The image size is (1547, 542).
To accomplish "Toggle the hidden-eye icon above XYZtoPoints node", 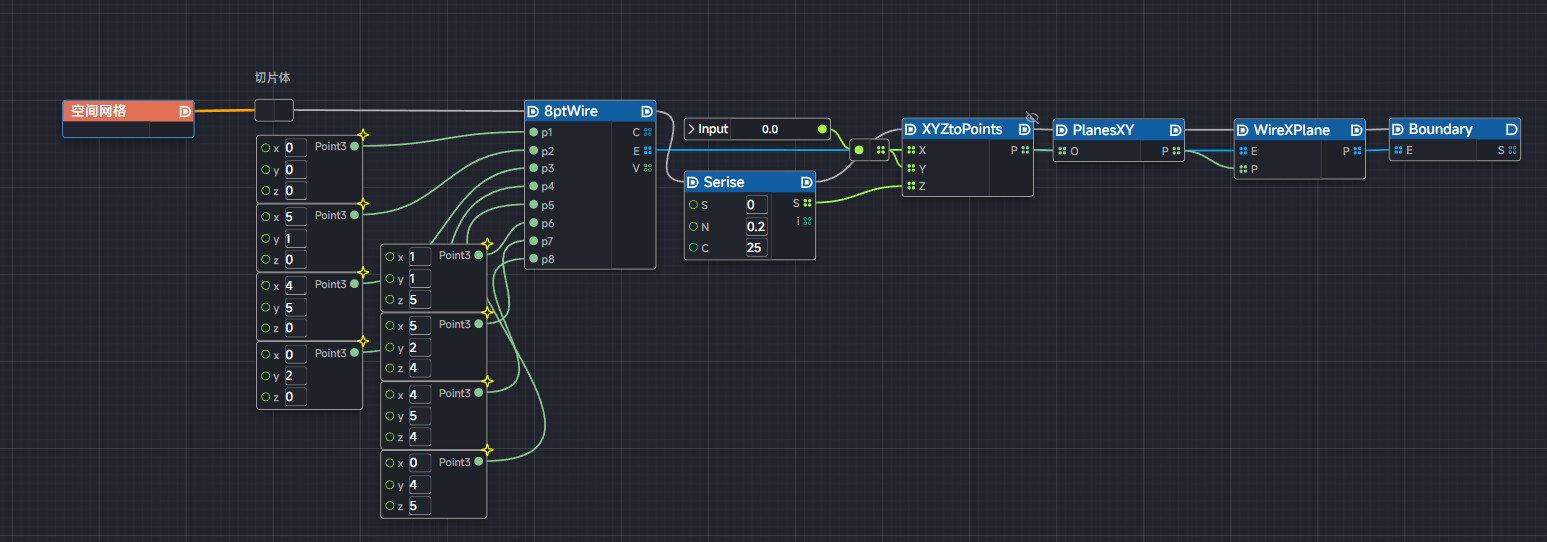I will 1032,117.
